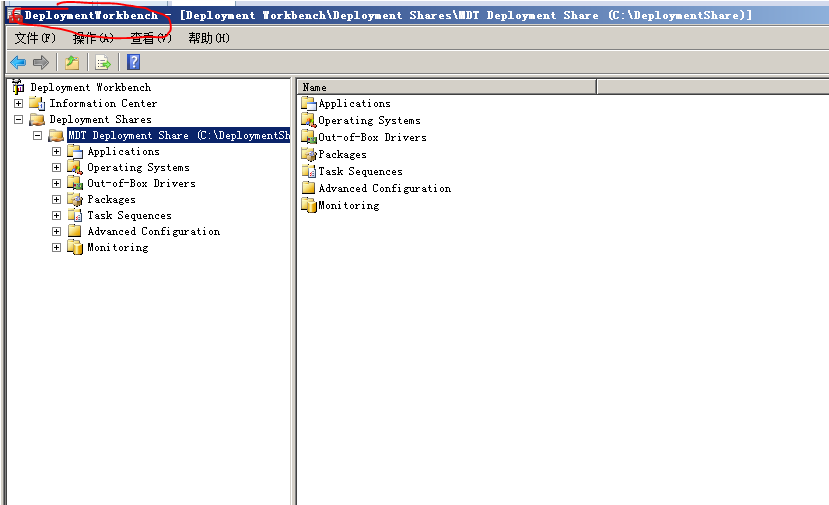Select Task Sequences label in the tree
The width and height of the screenshot is (829, 505).
pos(129,215)
